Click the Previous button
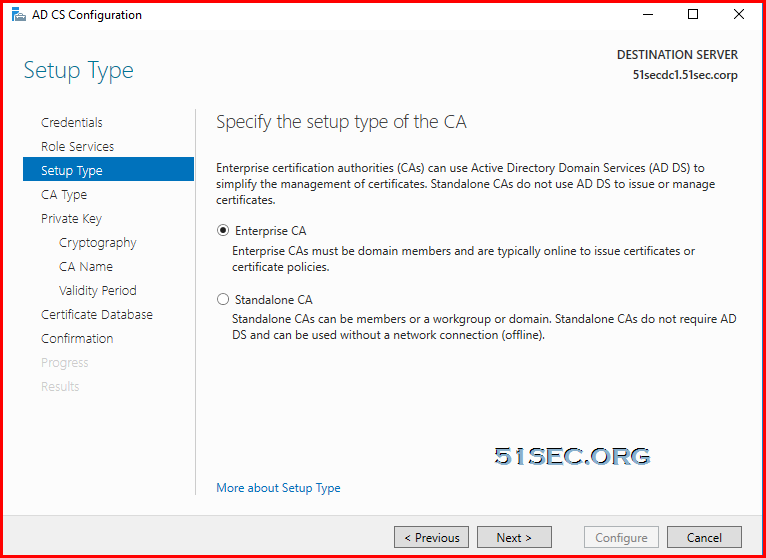The image size is (766, 558). click(431, 537)
